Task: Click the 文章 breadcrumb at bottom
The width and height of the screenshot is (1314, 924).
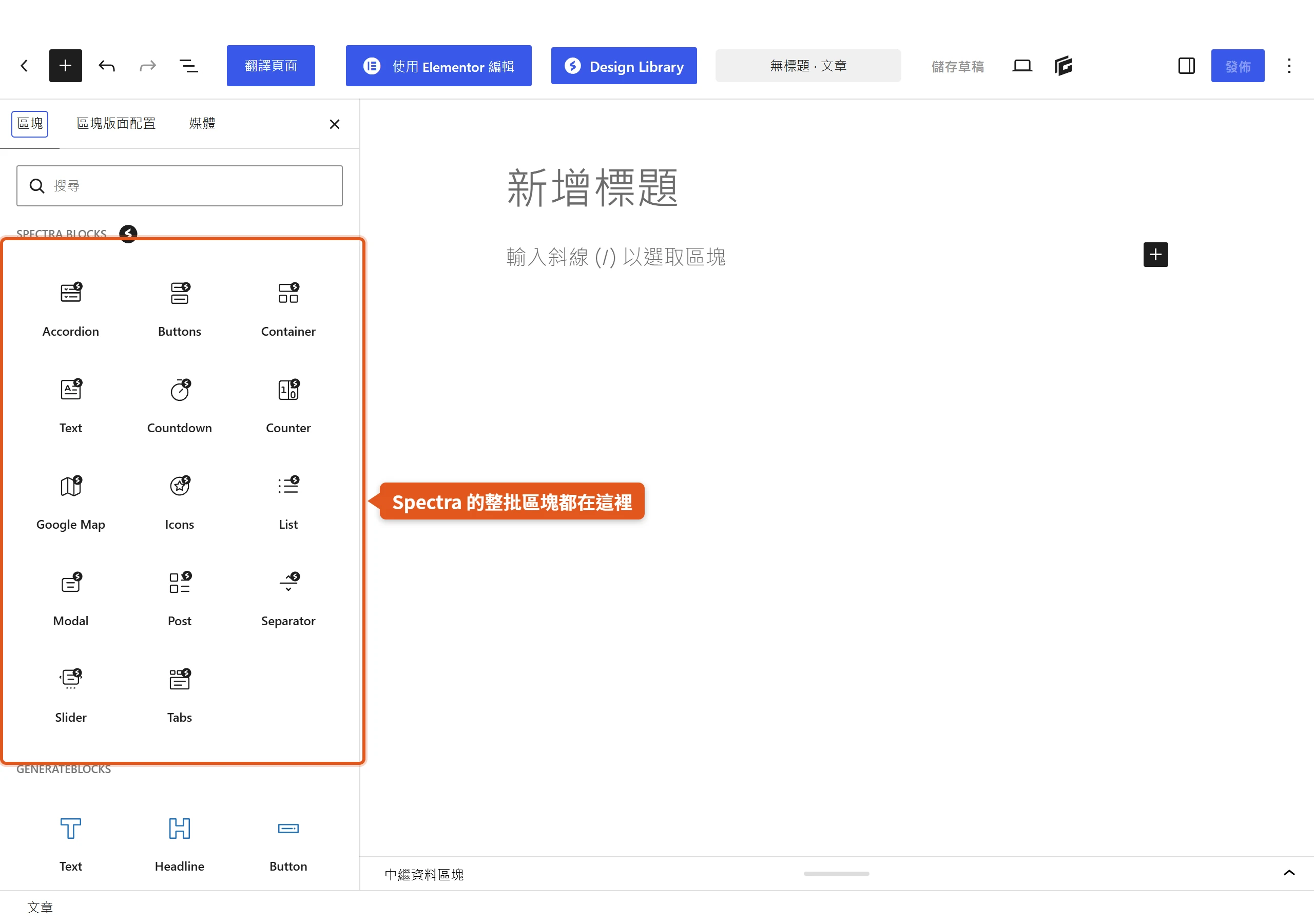Action: pos(40,908)
